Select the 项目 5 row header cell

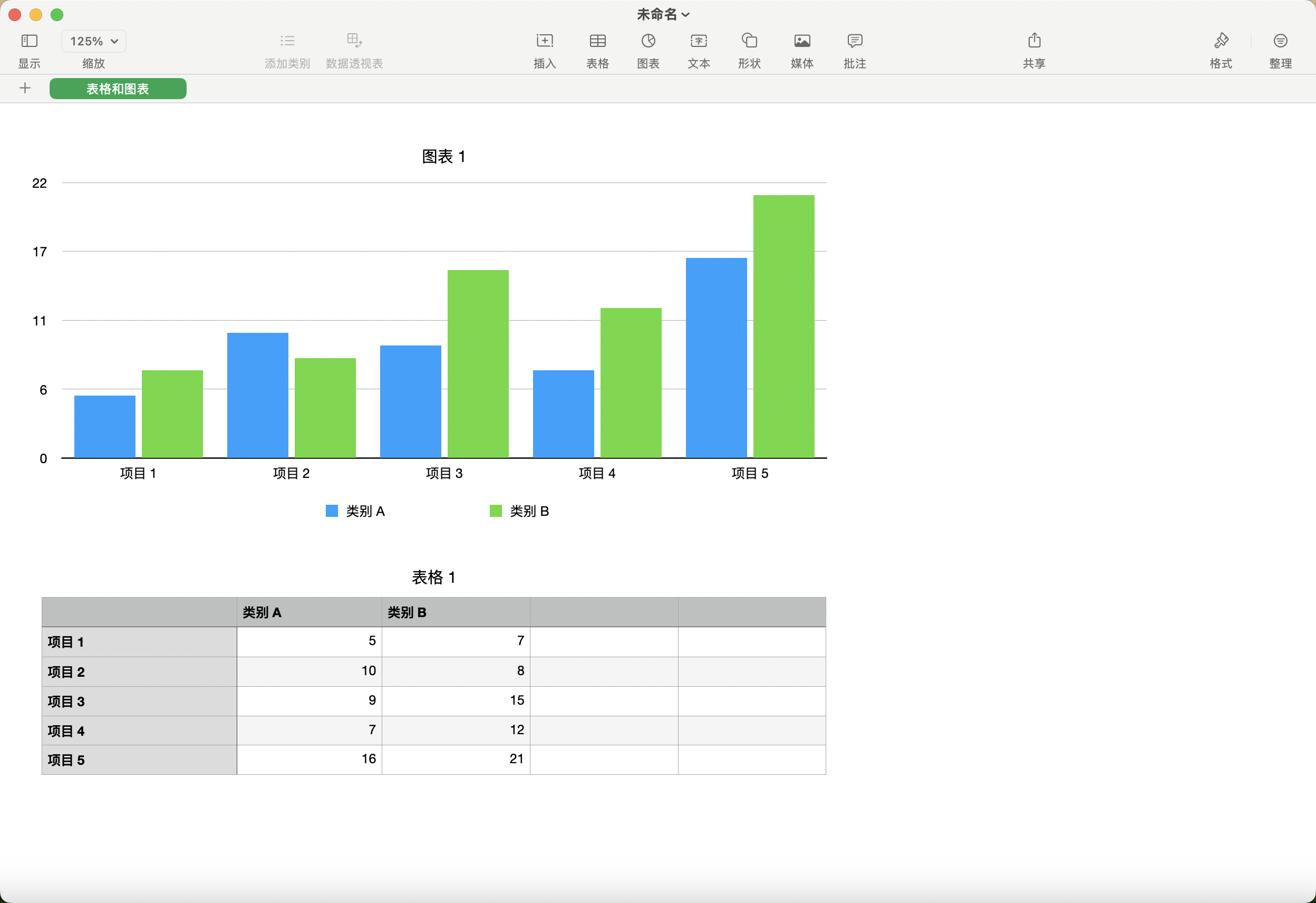[139, 760]
